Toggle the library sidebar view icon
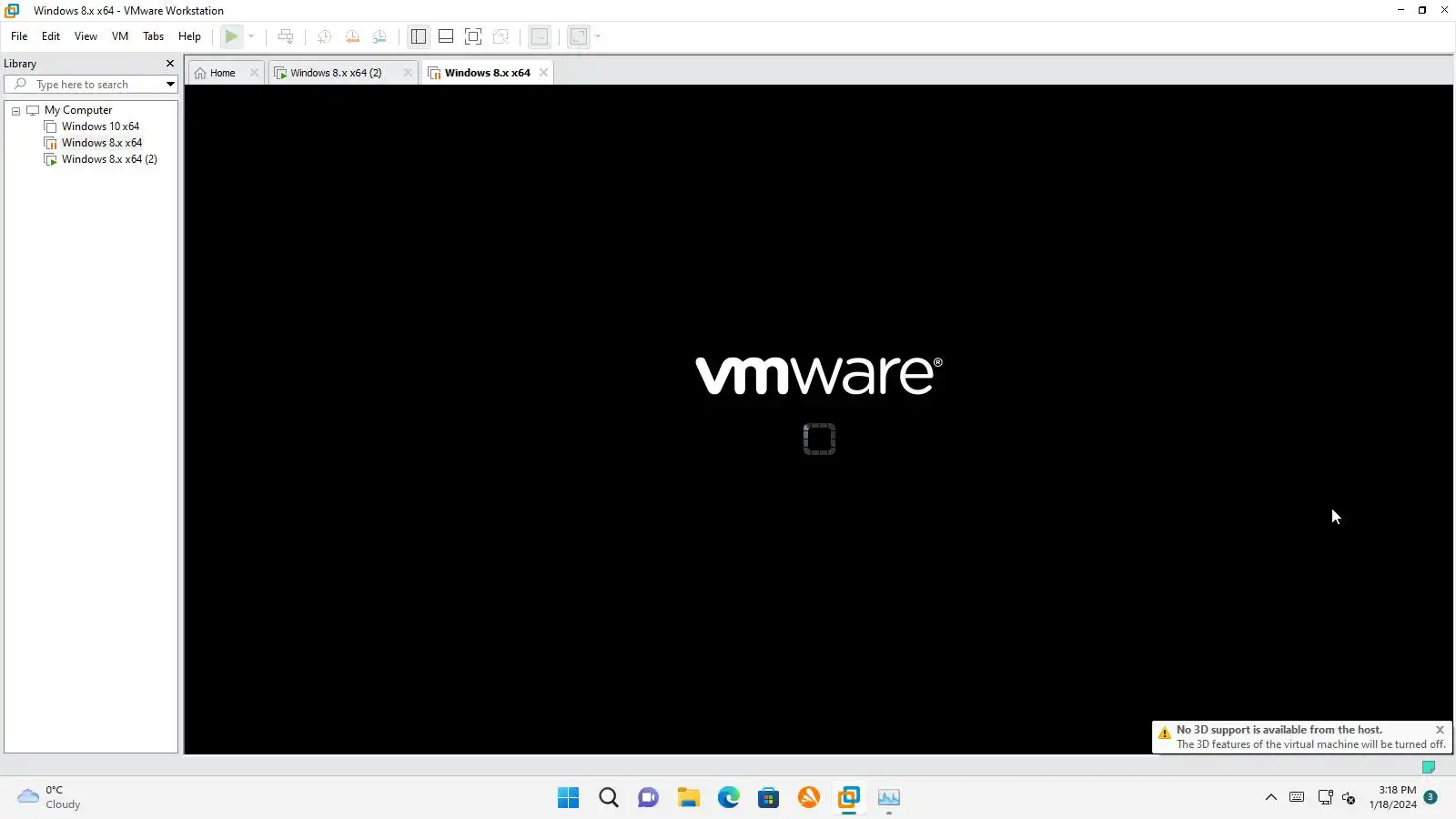This screenshot has width=1456, height=819. tap(419, 36)
